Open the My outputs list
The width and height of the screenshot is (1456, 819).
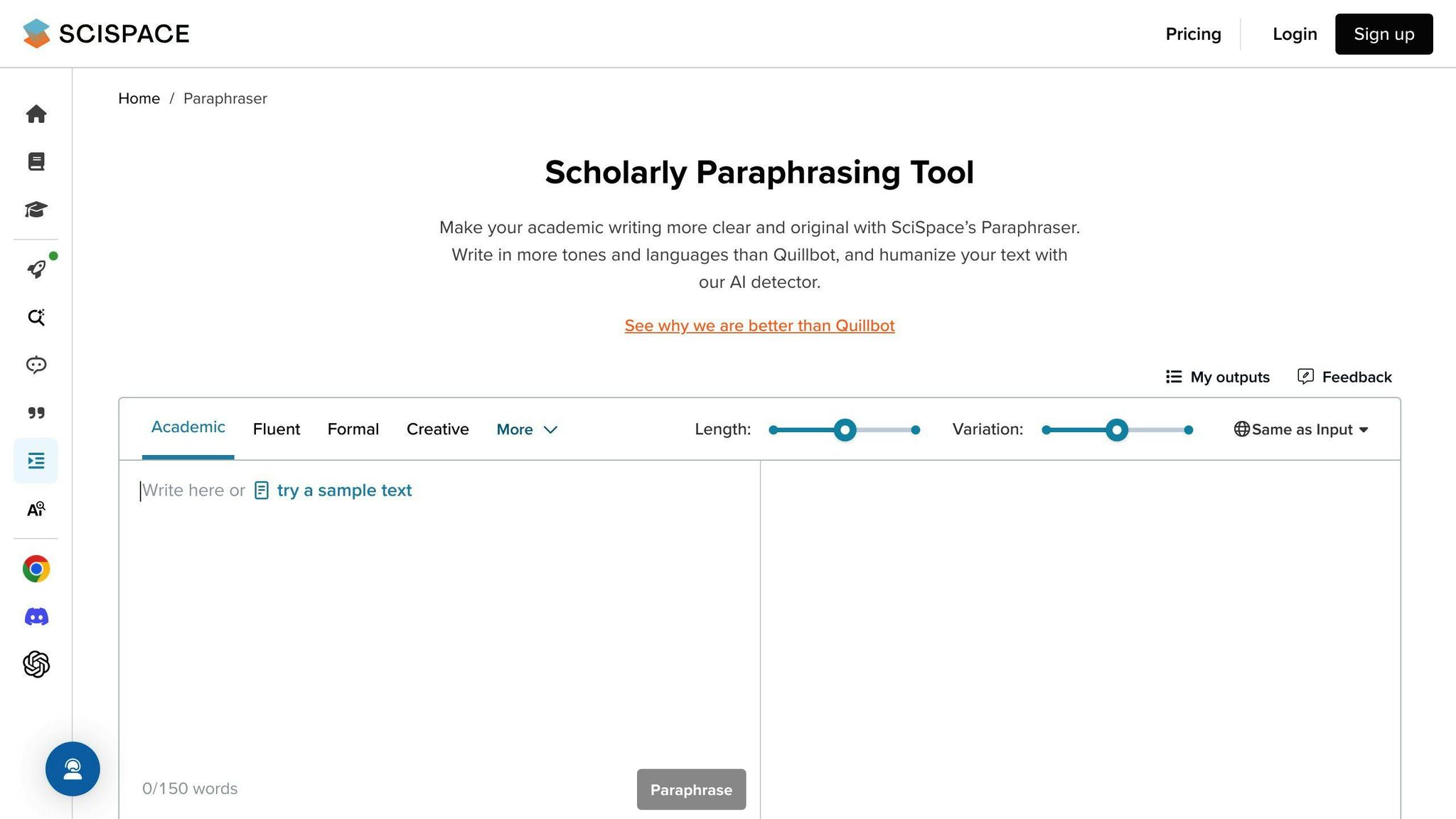(x=1217, y=377)
